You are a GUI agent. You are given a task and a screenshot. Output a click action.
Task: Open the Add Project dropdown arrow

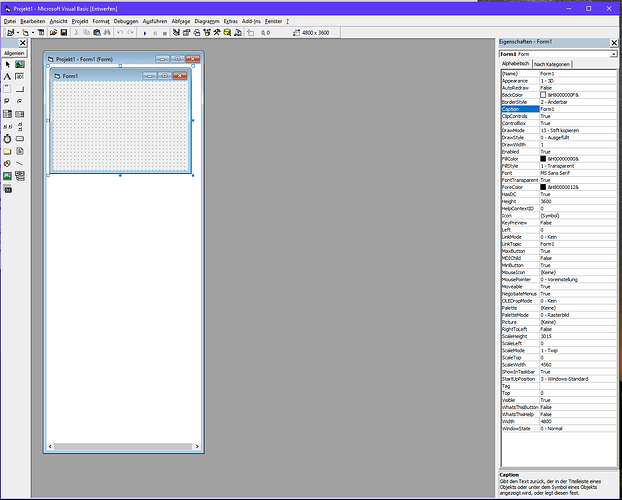[18, 33]
